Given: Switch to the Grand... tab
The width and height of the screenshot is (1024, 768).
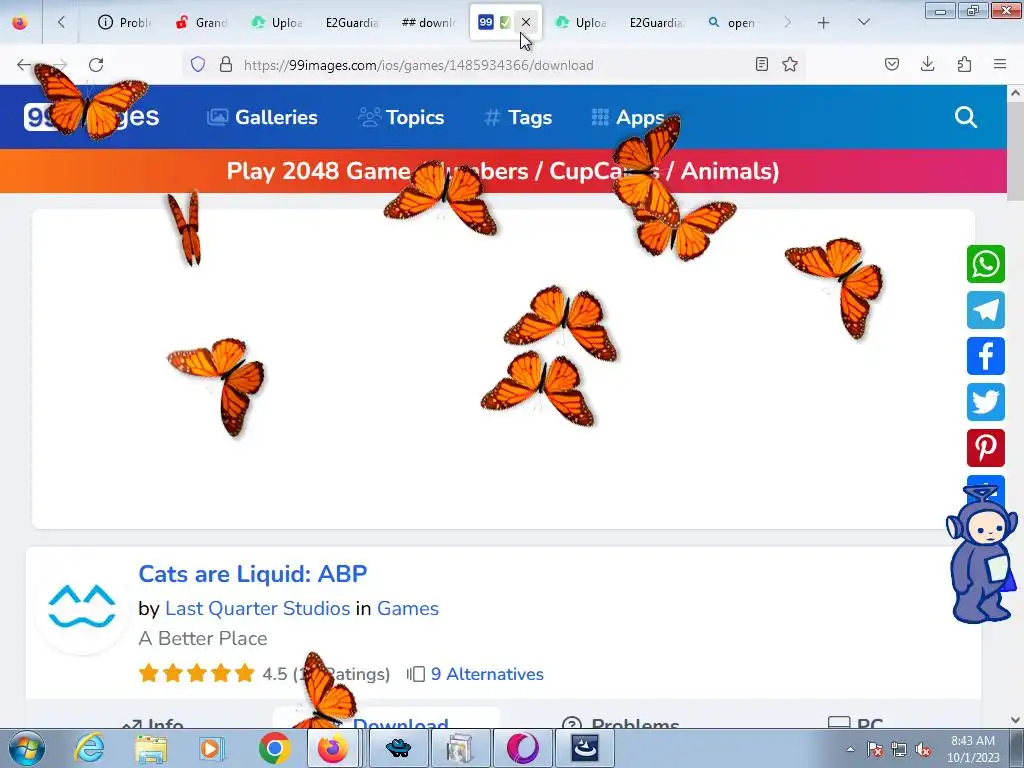Looking at the screenshot, I should [x=200, y=22].
